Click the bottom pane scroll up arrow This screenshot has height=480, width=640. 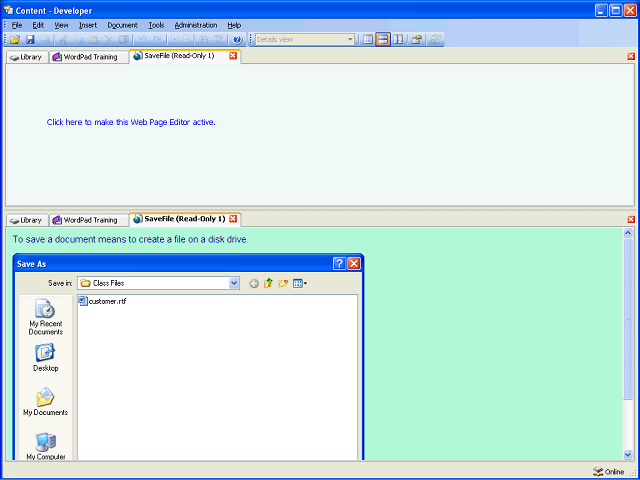coord(628,233)
